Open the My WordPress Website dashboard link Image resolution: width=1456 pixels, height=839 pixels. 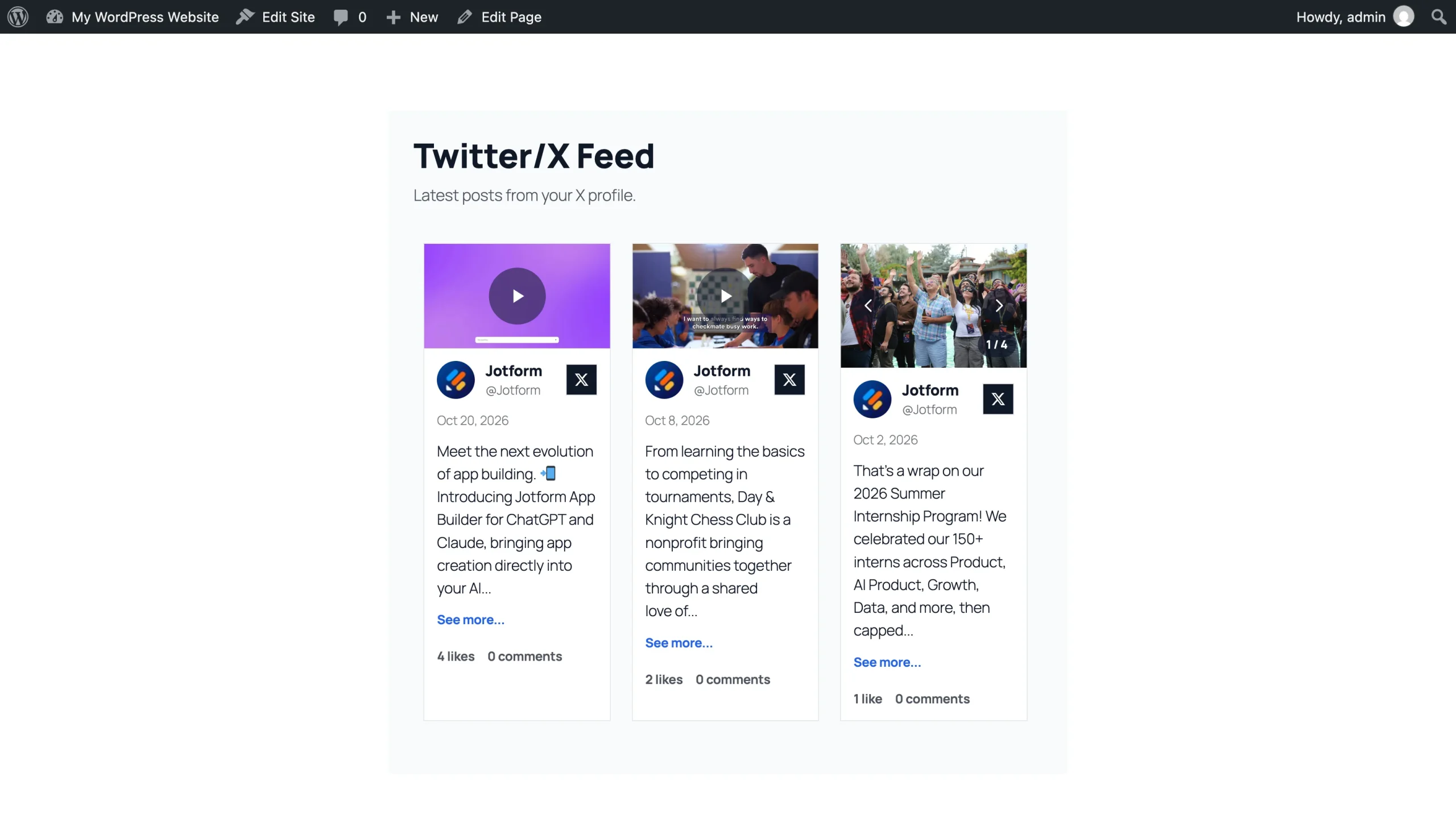click(133, 16)
